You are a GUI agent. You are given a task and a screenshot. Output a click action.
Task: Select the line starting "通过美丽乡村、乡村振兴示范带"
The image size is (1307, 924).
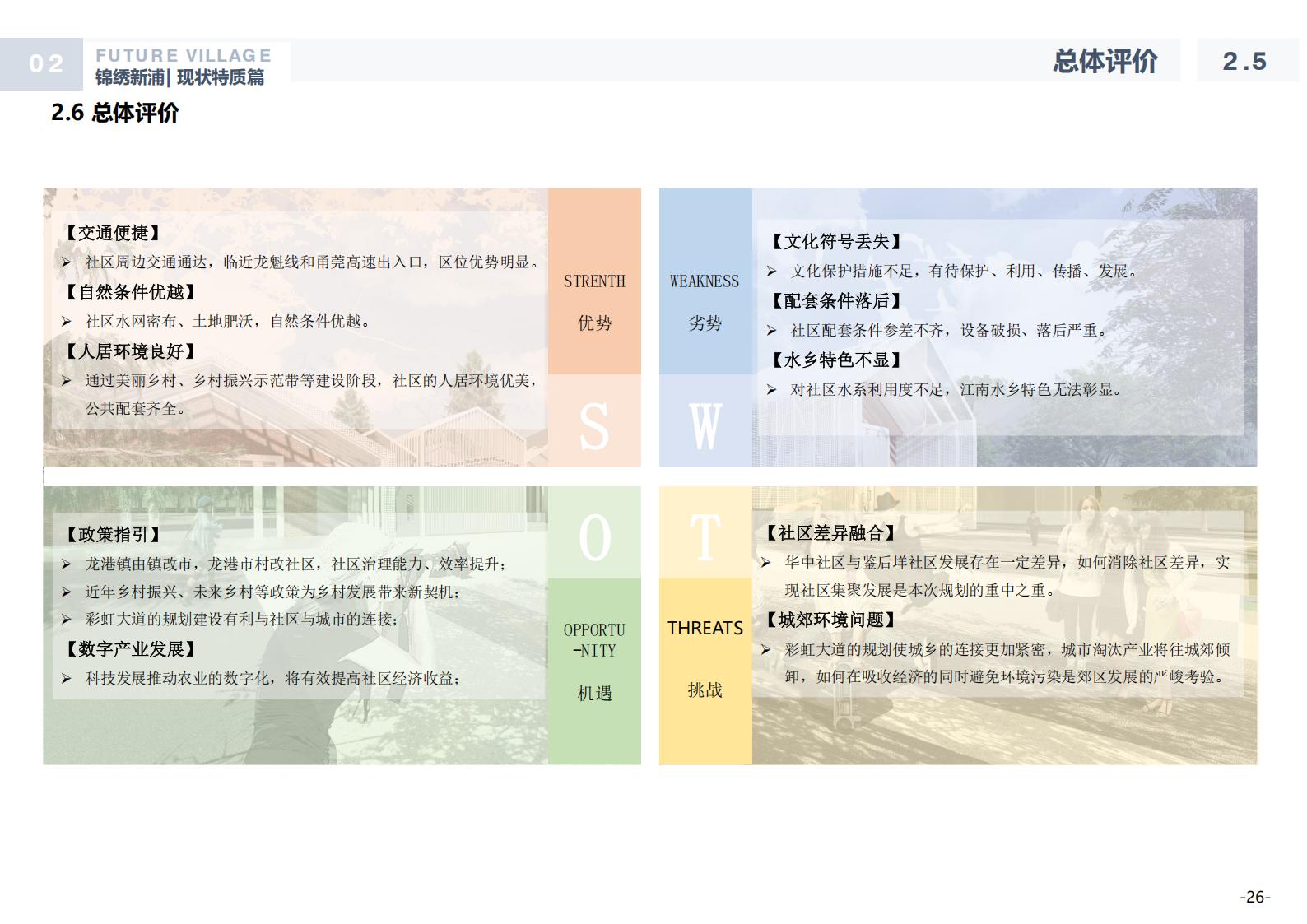(312, 381)
